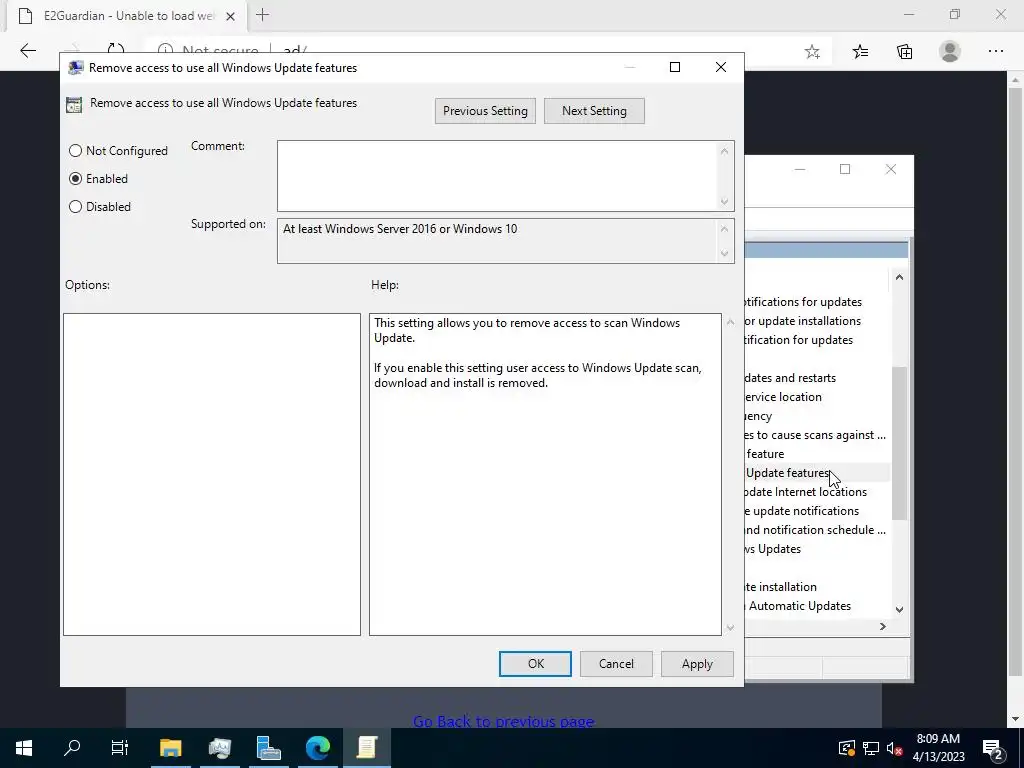This screenshot has height=768, width=1024.
Task: Click the policy dialog title bar icon
Action: 76,68
